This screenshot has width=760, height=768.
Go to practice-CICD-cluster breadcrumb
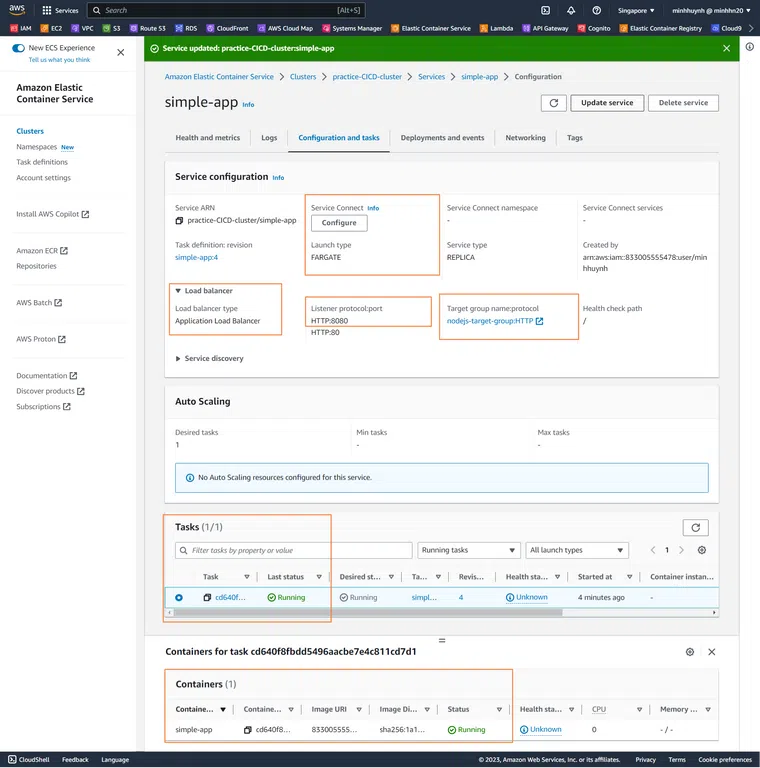point(367,77)
